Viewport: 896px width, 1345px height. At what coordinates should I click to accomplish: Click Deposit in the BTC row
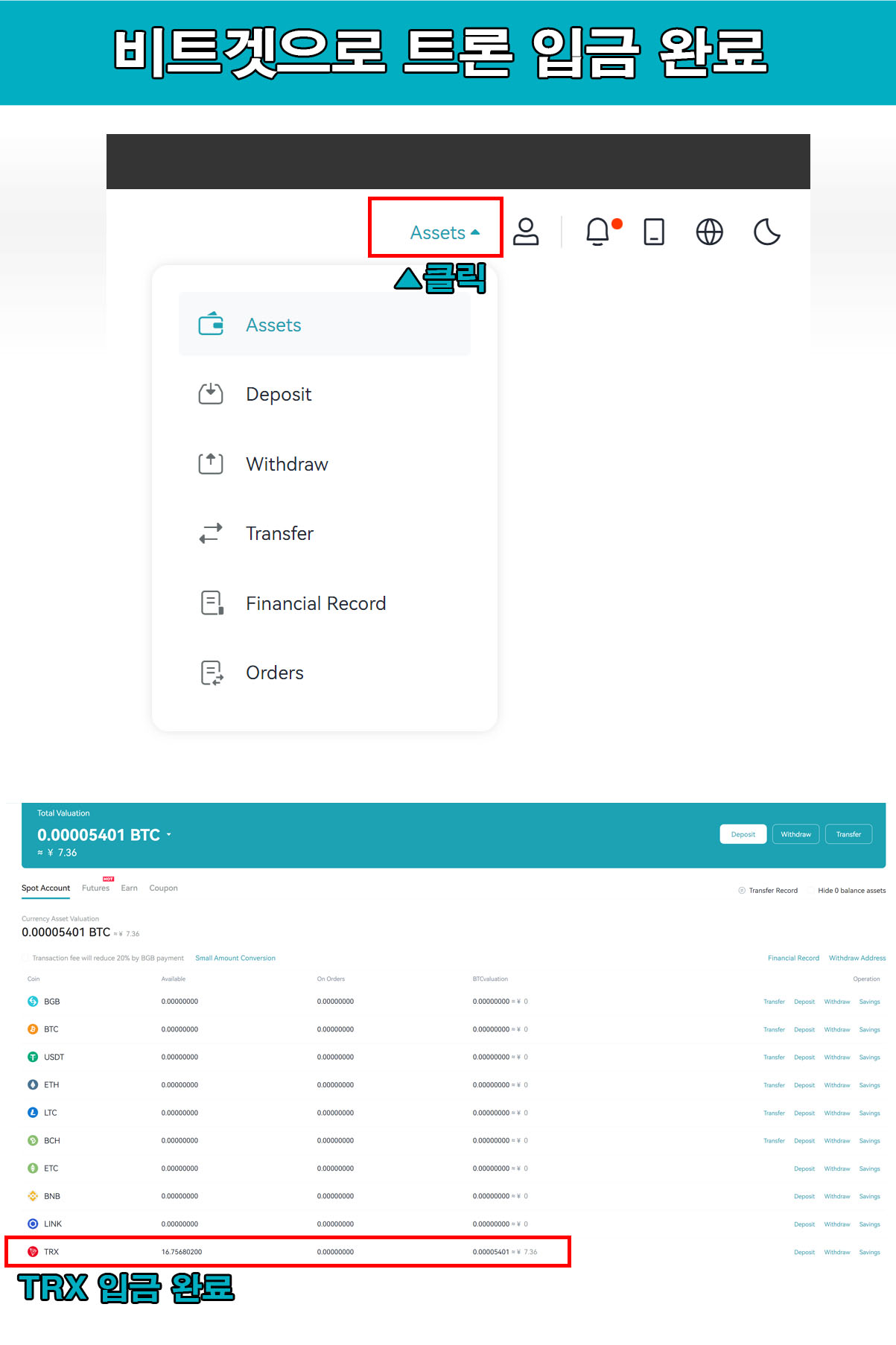[804, 1029]
